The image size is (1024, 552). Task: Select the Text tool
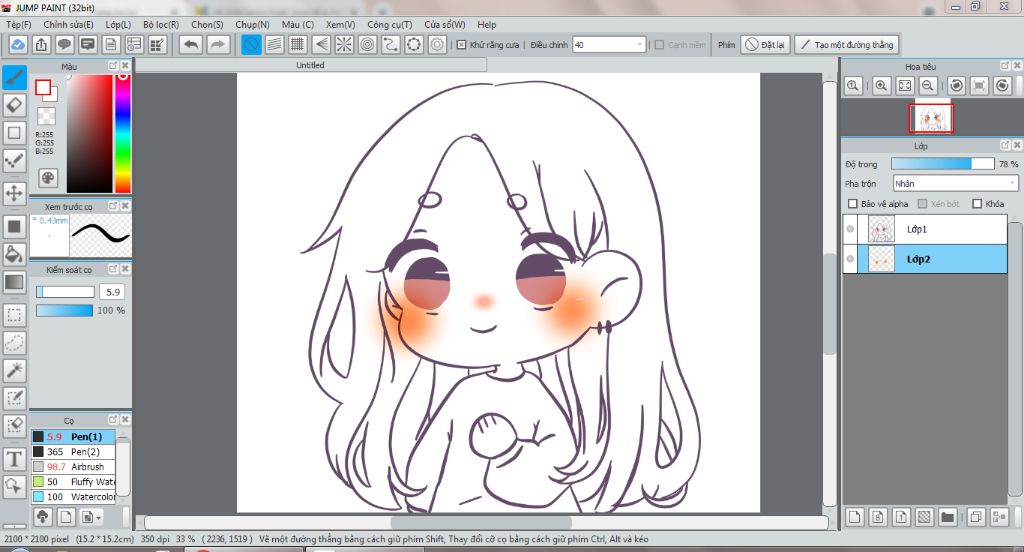pyautogui.click(x=14, y=459)
